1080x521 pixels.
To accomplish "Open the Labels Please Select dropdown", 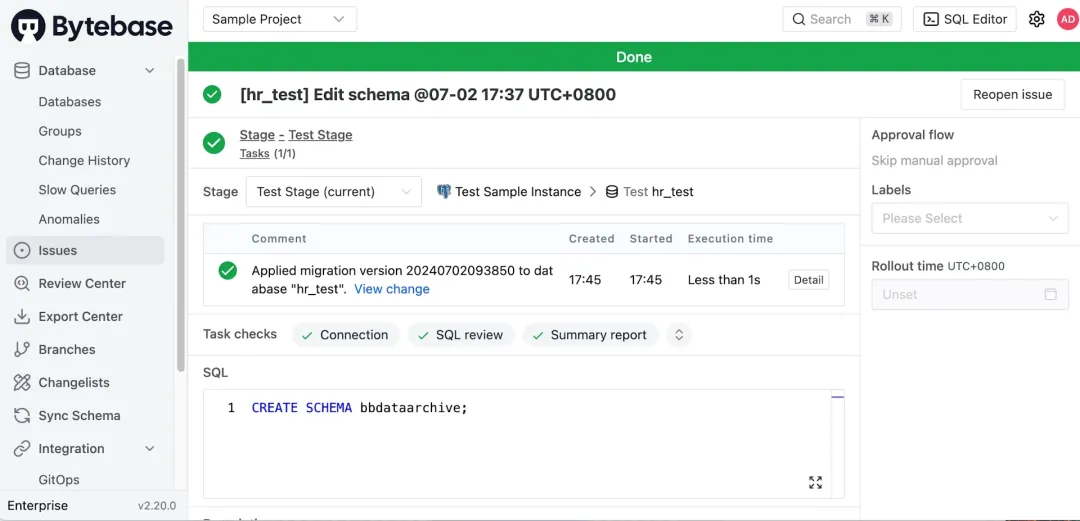I will click(x=969, y=218).
